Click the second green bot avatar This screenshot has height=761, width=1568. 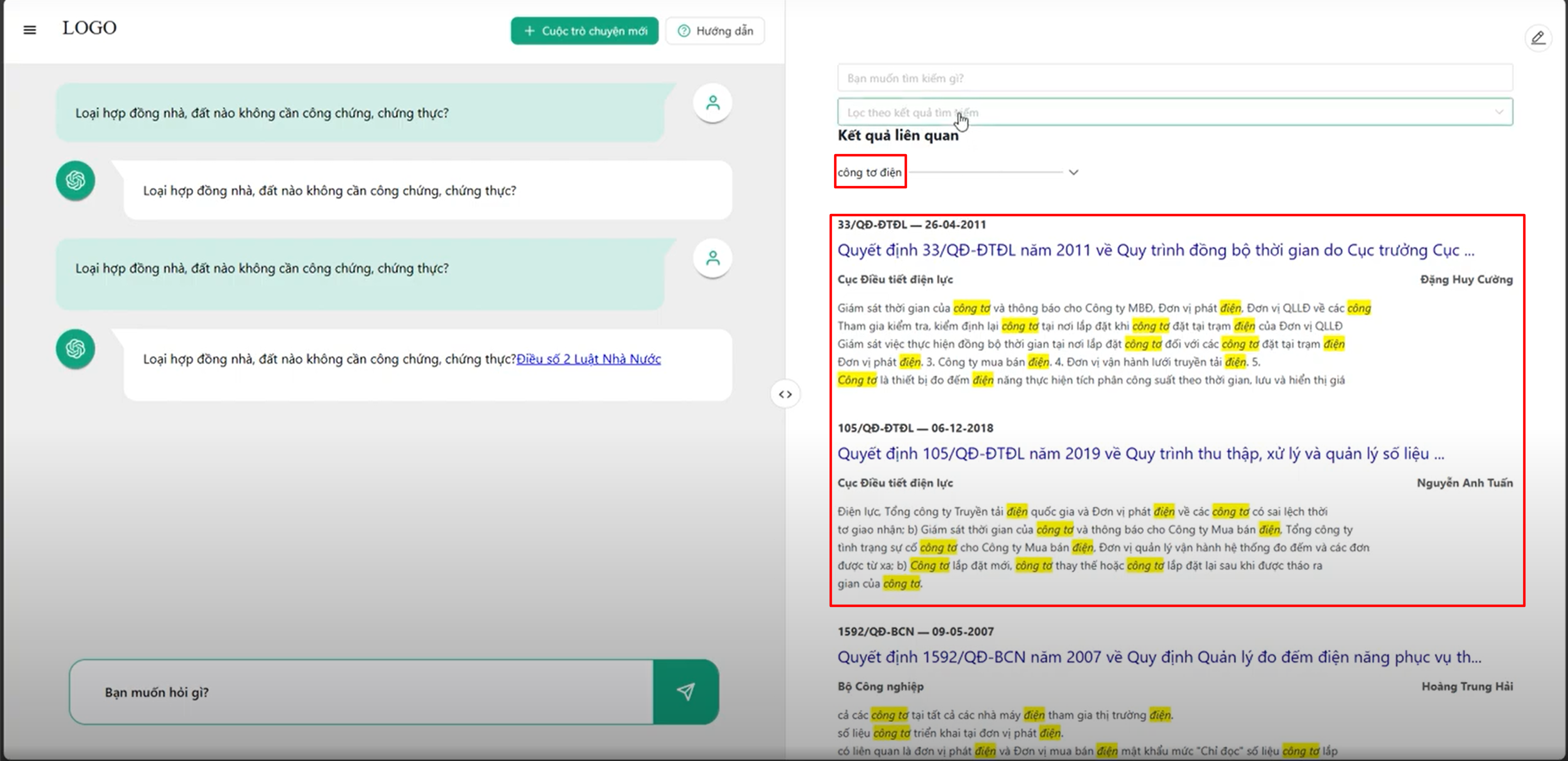pos(75,349)
